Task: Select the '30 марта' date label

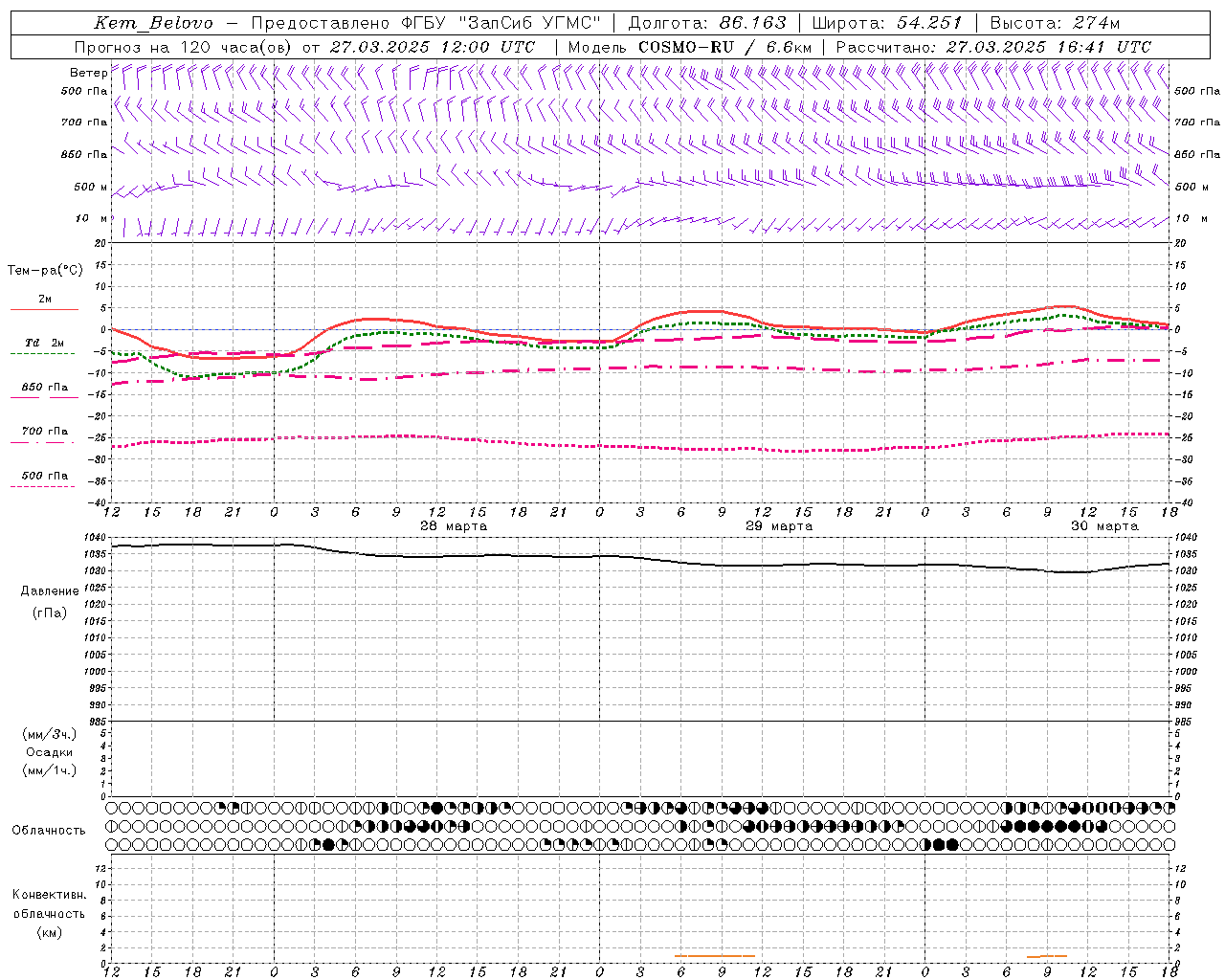Action: [1104, 526]
